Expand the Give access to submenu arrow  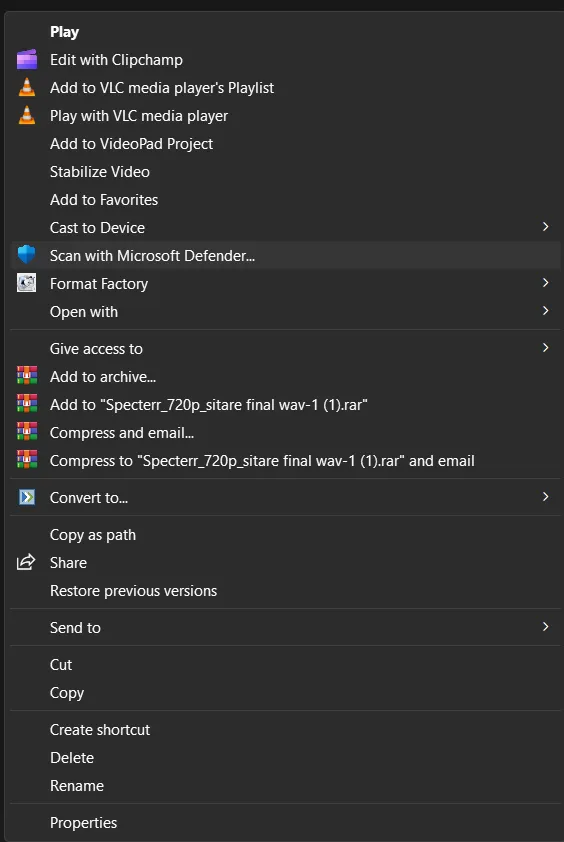coord(545,348)
